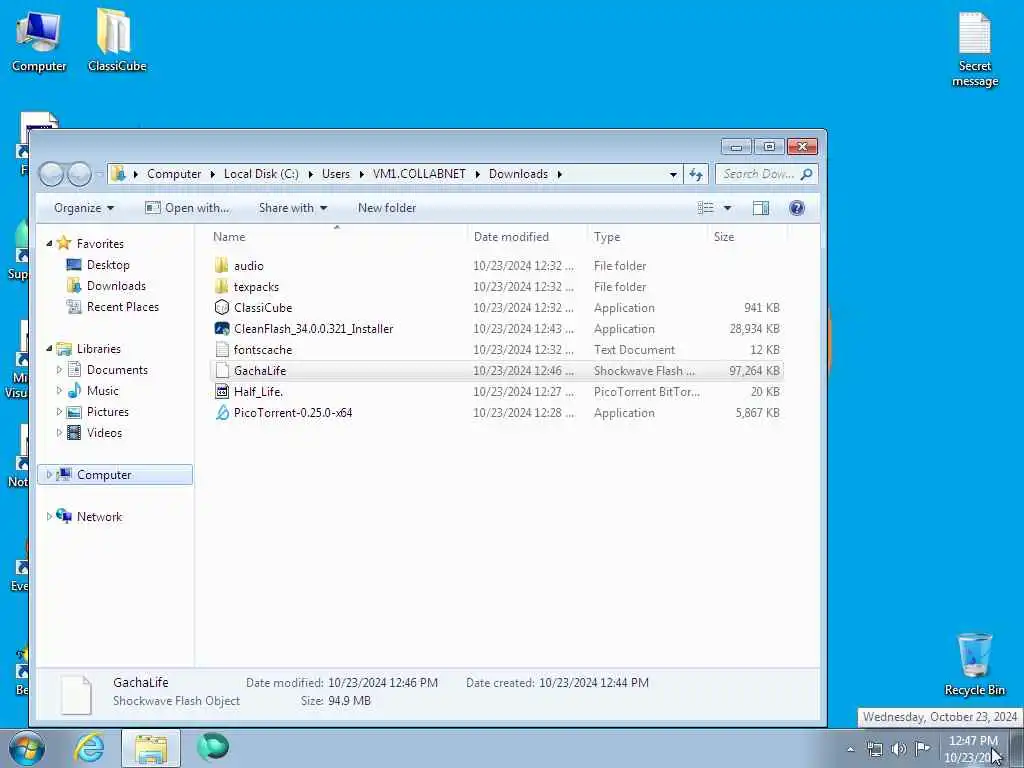Click Users breadcrumb in address bar
Screen dimensions: 1024x768
(336, 174)
